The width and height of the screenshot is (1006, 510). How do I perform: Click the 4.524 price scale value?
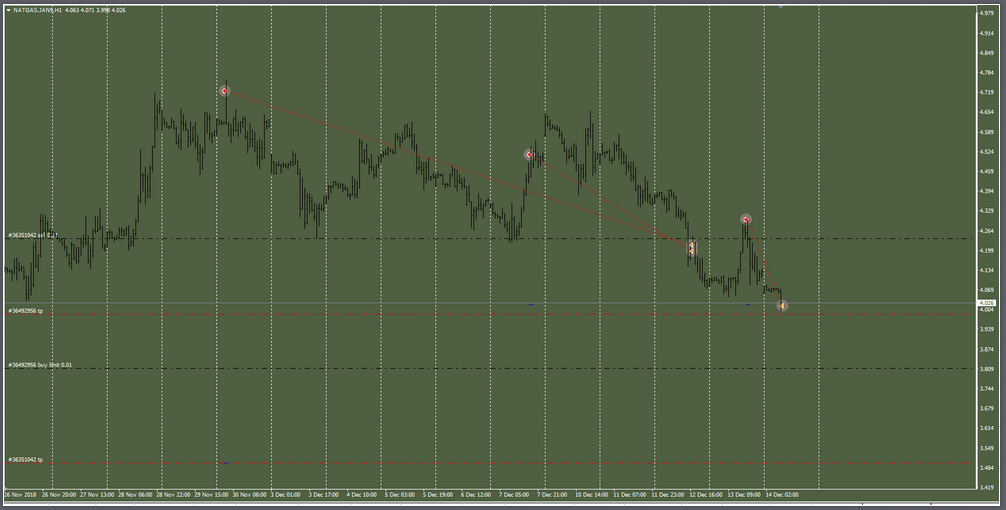(986, 152)
